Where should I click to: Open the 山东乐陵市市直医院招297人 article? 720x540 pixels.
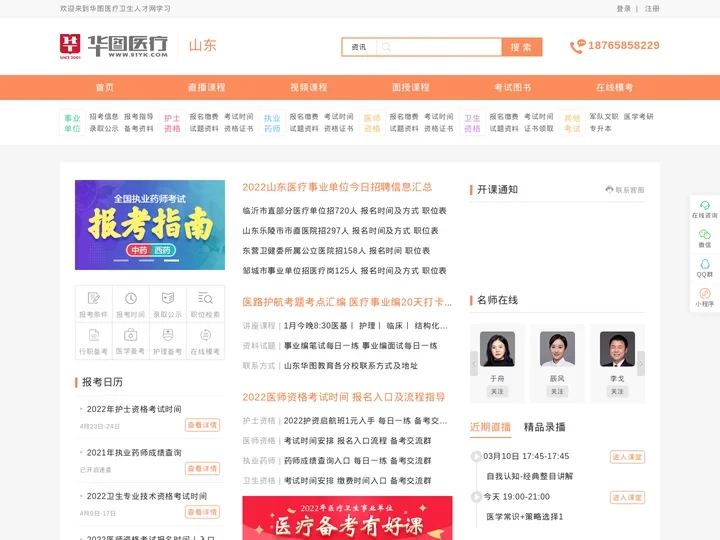340,231
